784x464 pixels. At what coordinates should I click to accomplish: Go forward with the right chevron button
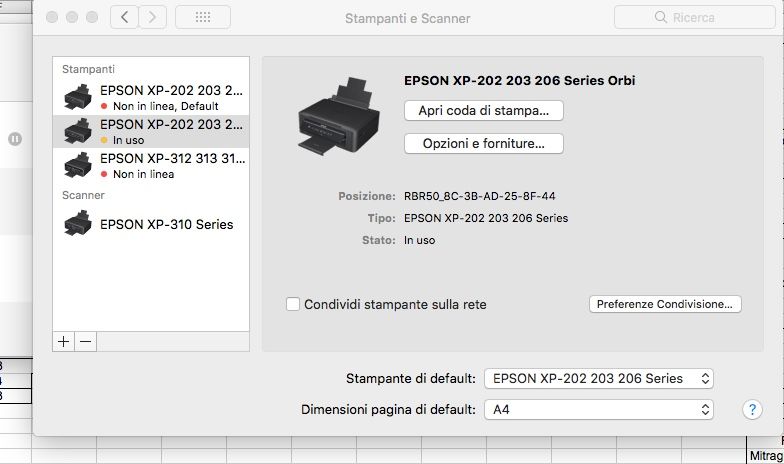(x=152, y=18)
